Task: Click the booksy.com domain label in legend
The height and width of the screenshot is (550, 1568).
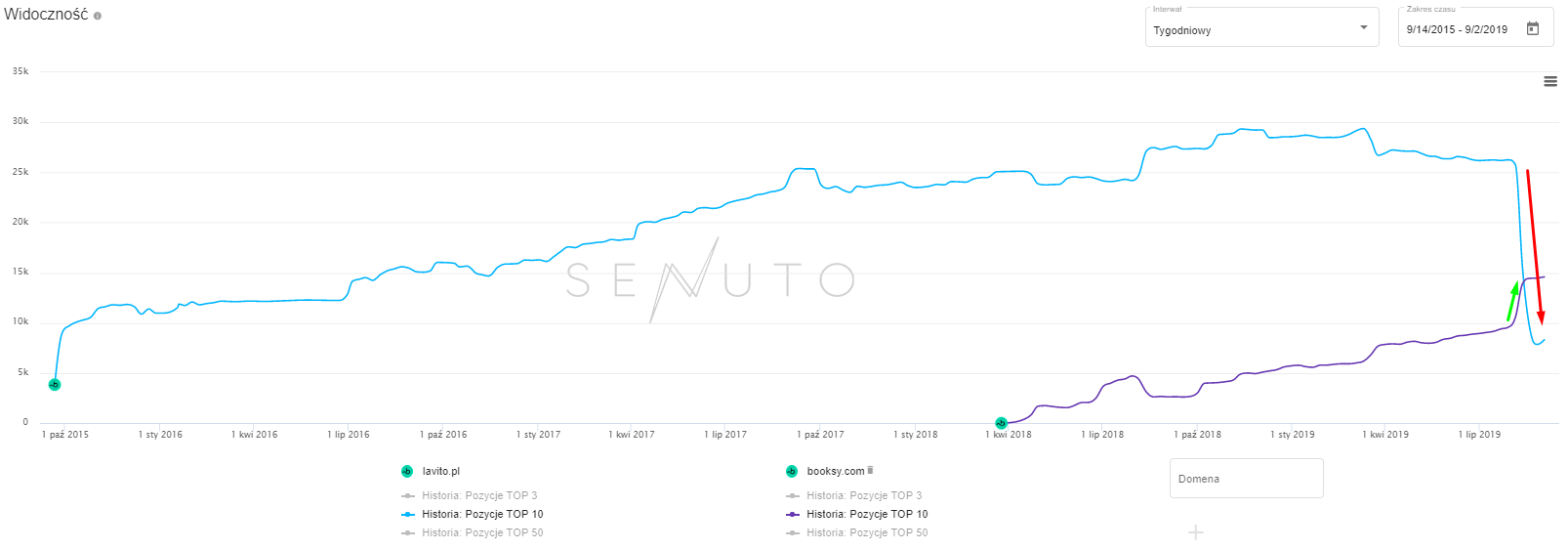Action: [836, 471]
